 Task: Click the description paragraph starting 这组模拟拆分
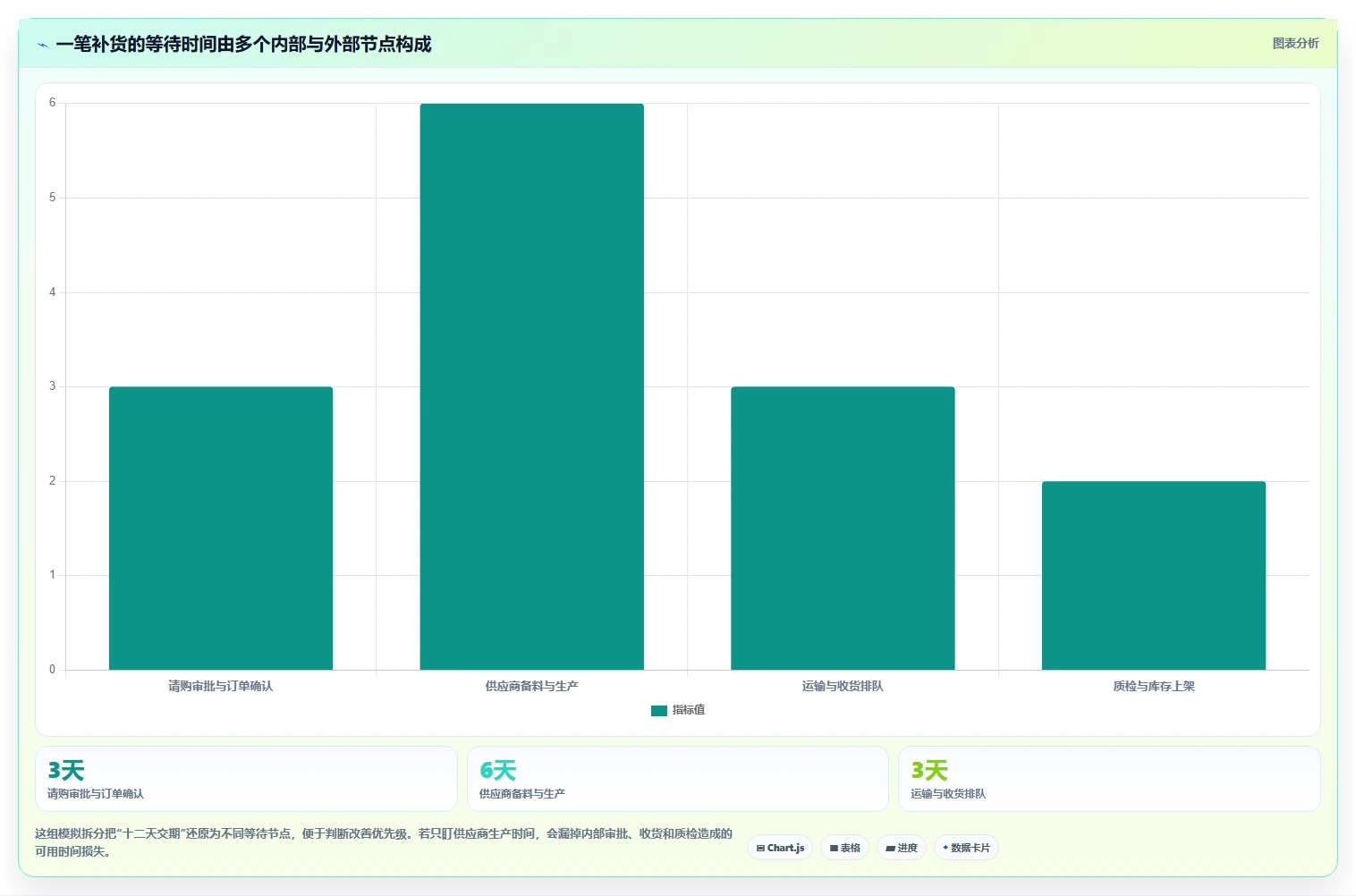(384, 842)
